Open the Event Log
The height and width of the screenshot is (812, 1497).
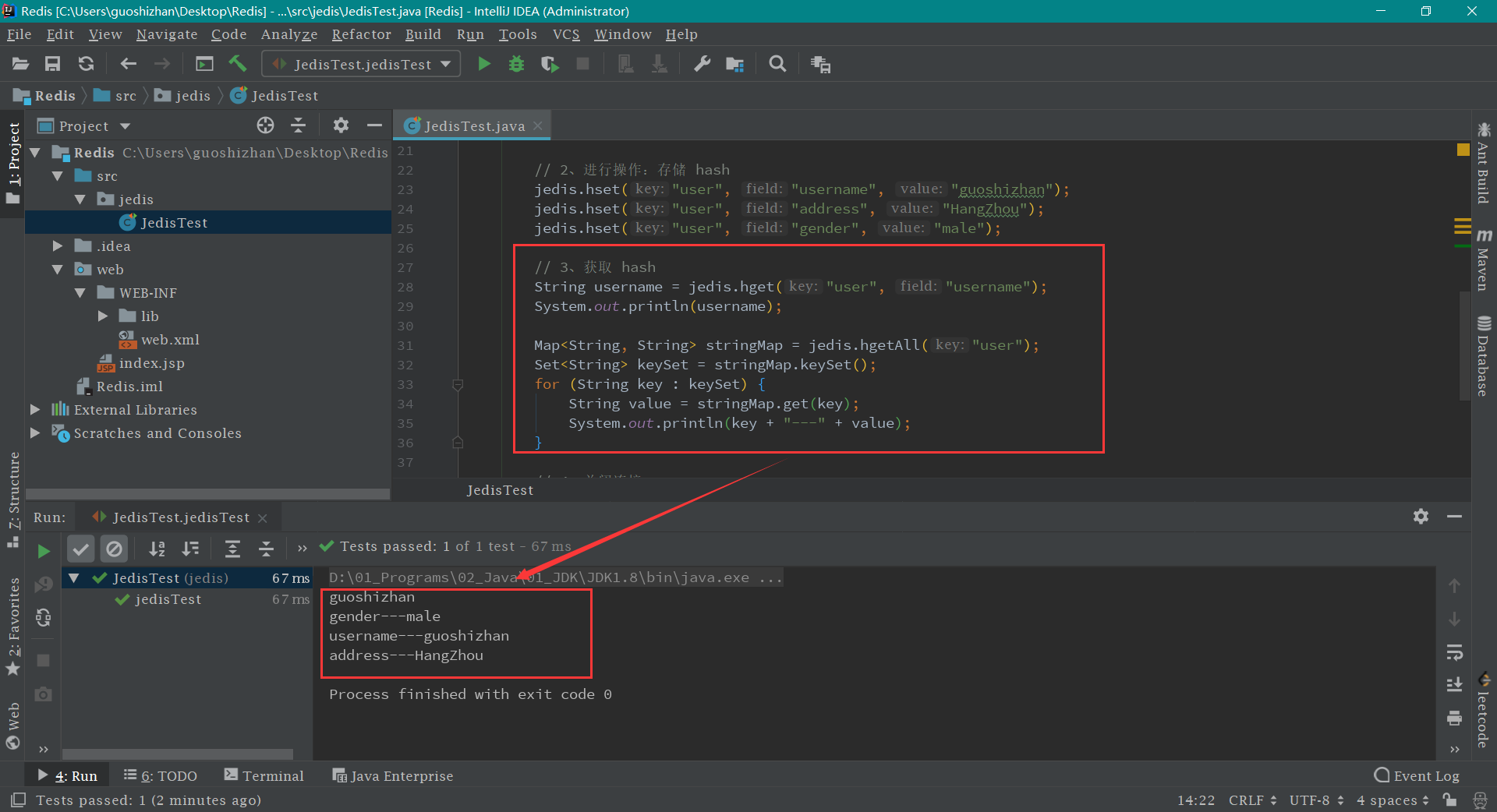coord(1417,775)
